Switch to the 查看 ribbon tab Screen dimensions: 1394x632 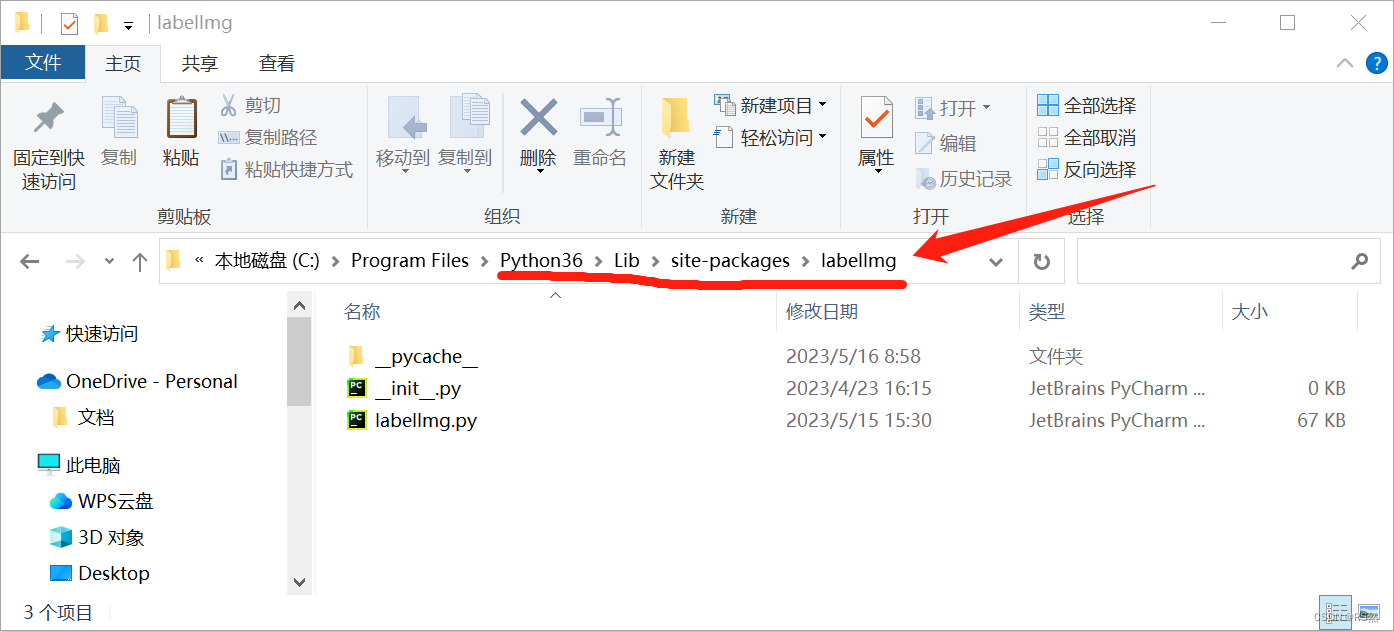coord(277,64)
